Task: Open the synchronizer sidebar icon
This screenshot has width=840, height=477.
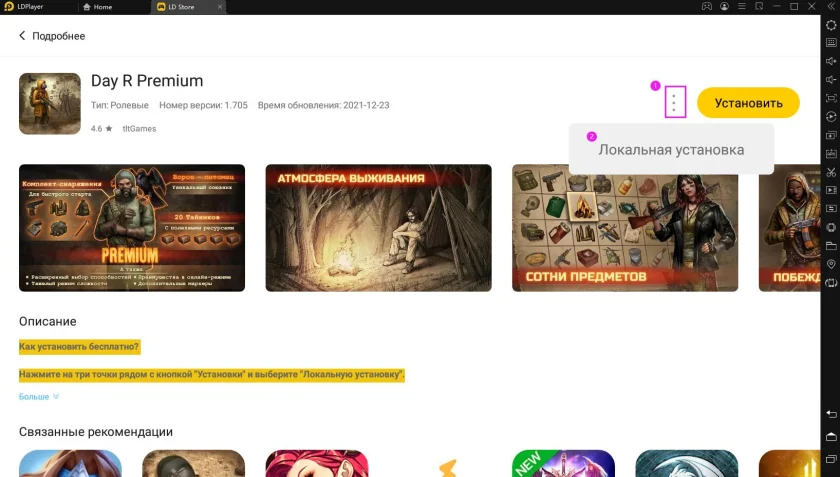Action: (831, 208)
